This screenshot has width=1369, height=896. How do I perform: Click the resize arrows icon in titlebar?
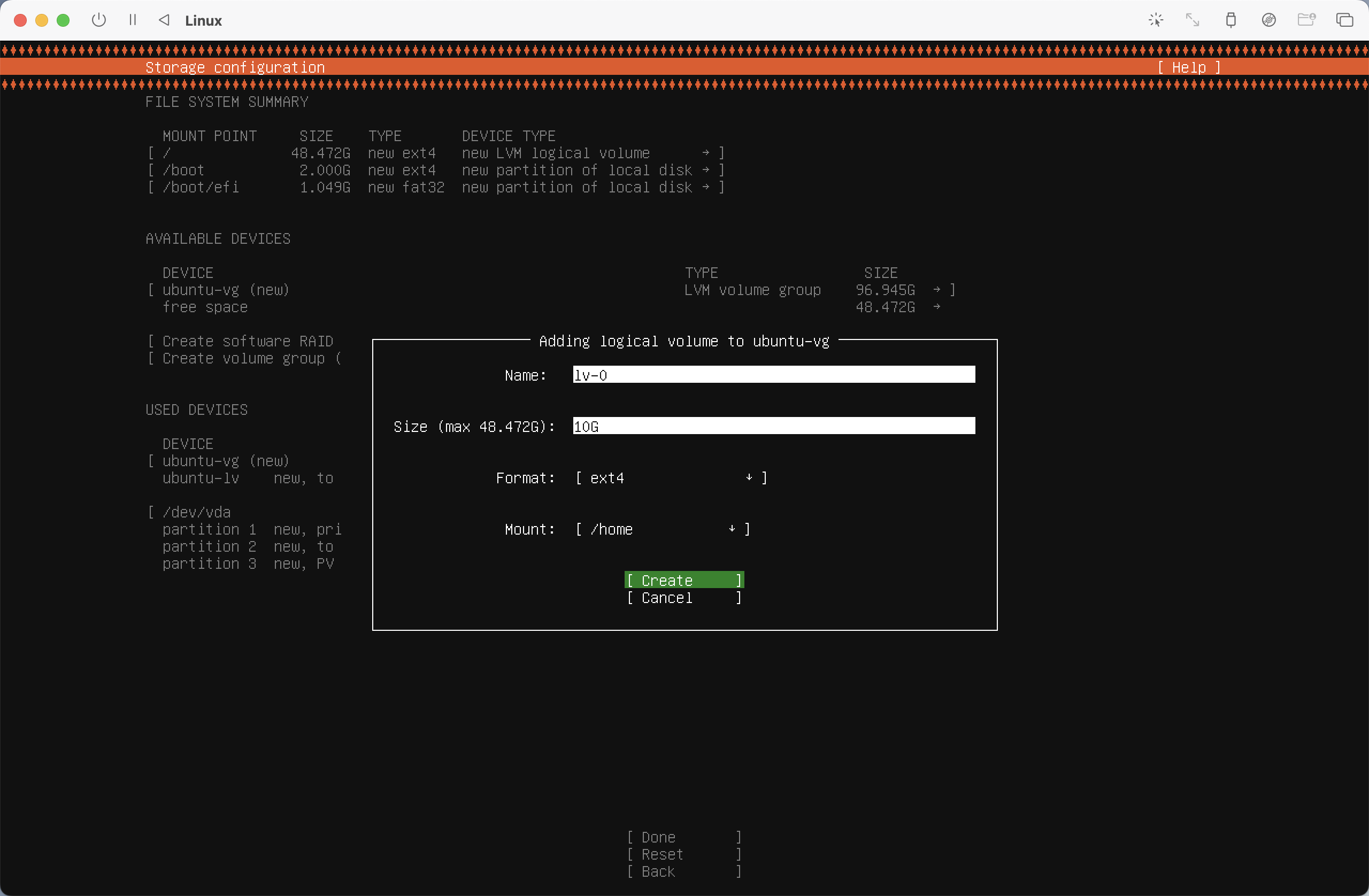click(1193, 20)
